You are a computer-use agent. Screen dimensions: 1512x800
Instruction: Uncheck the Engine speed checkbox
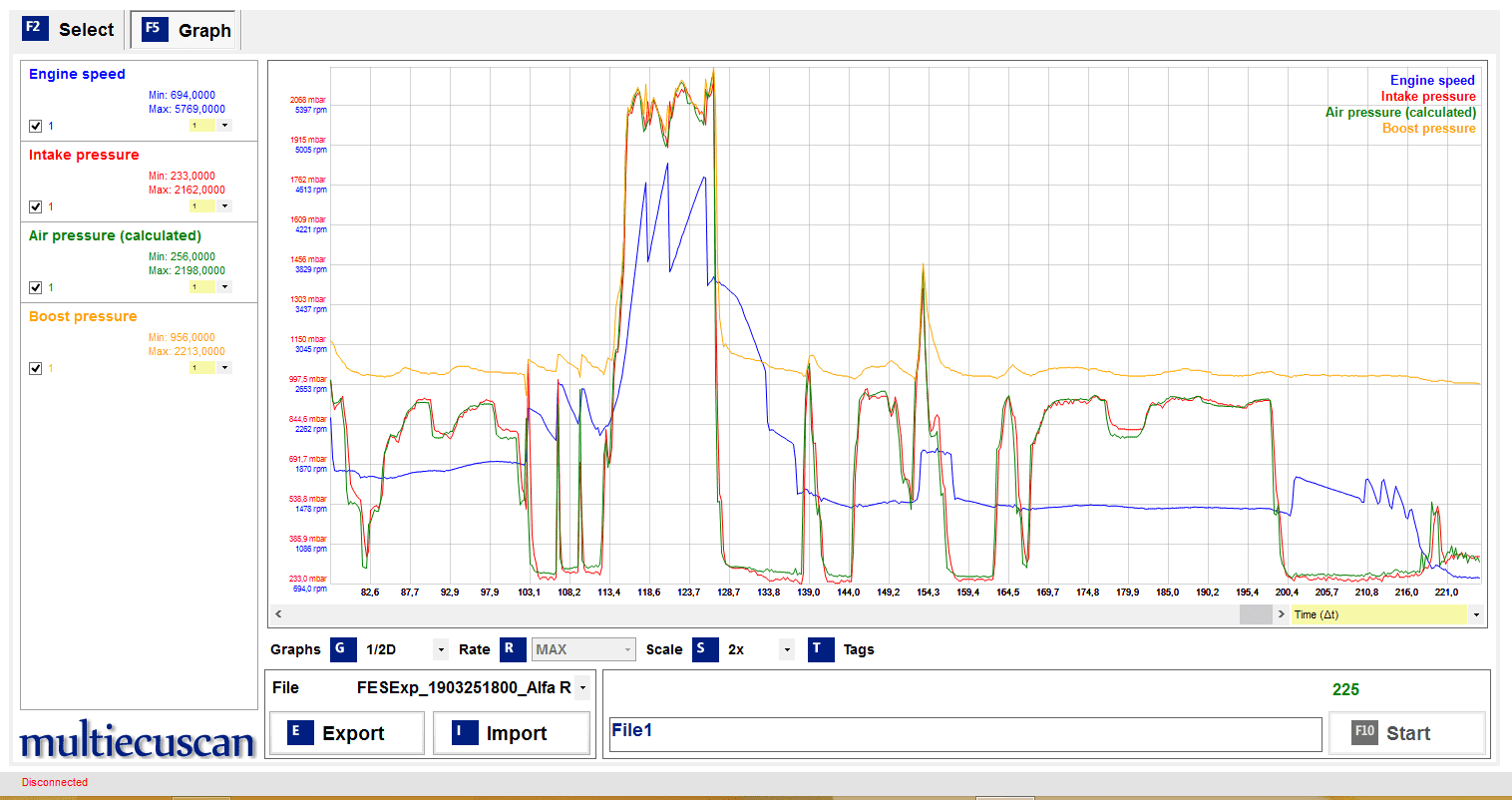[36, 127]
